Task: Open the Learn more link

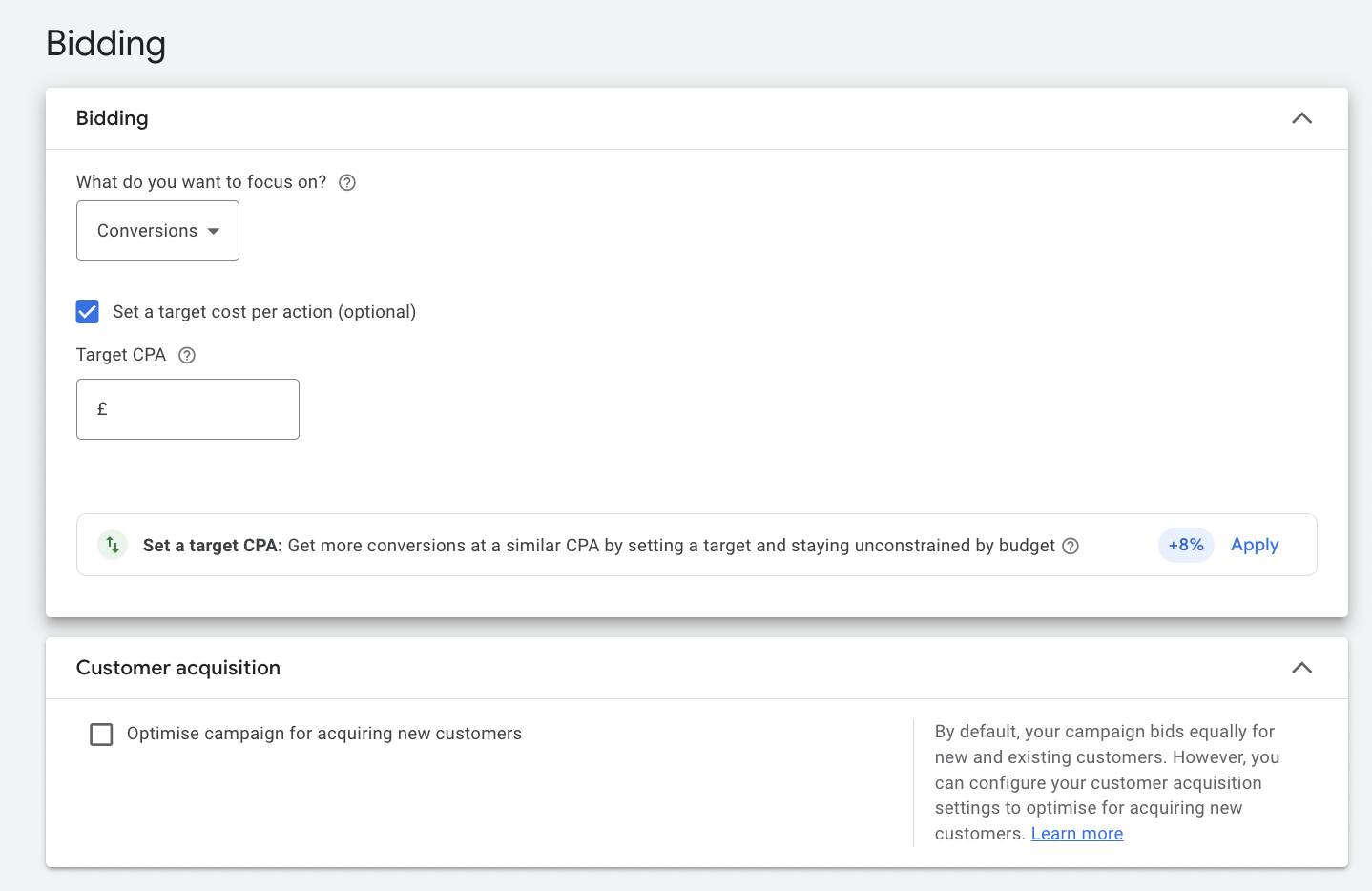Action: click(1076, 834)
